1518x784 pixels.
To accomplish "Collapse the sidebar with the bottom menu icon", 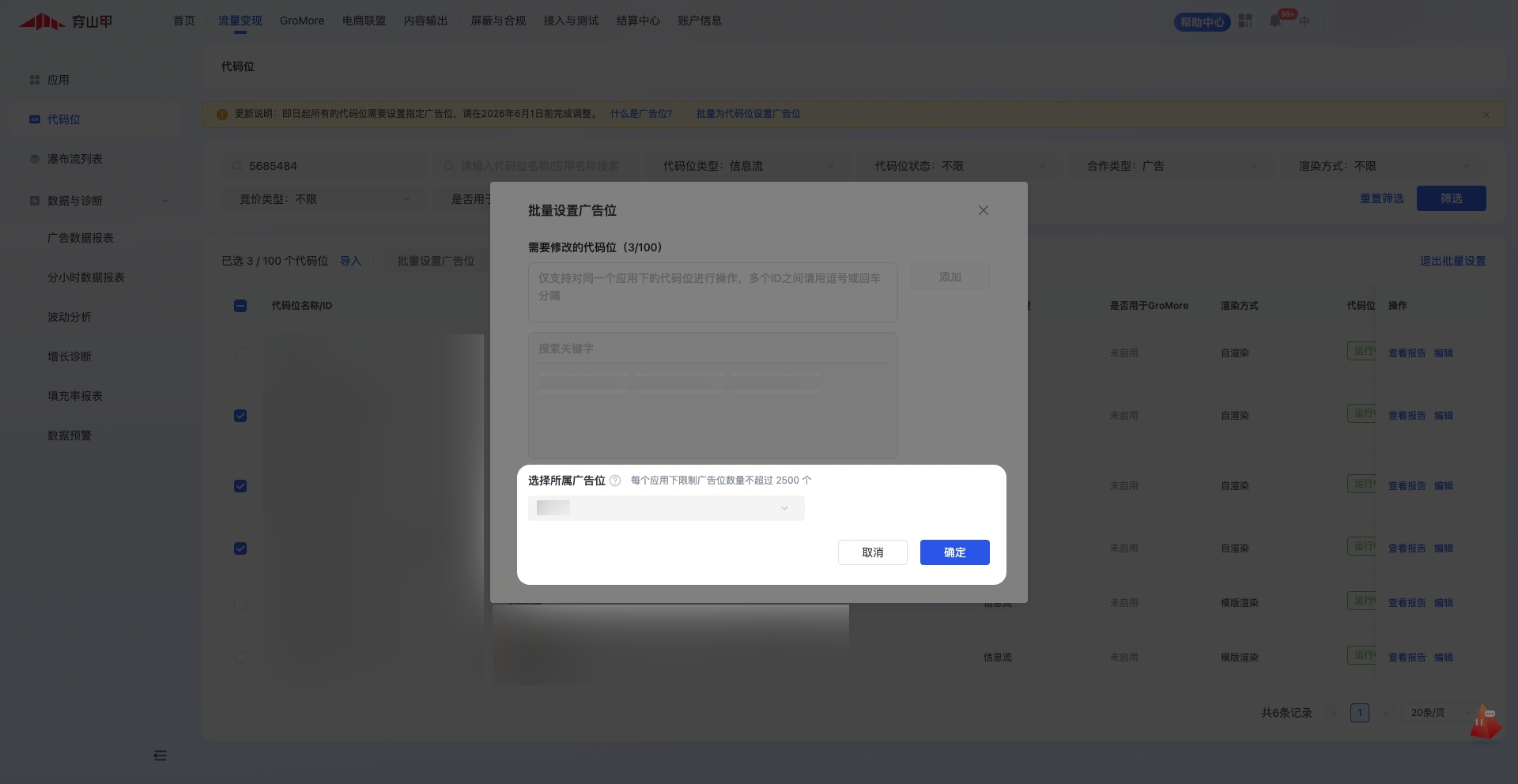I will 160,756.
